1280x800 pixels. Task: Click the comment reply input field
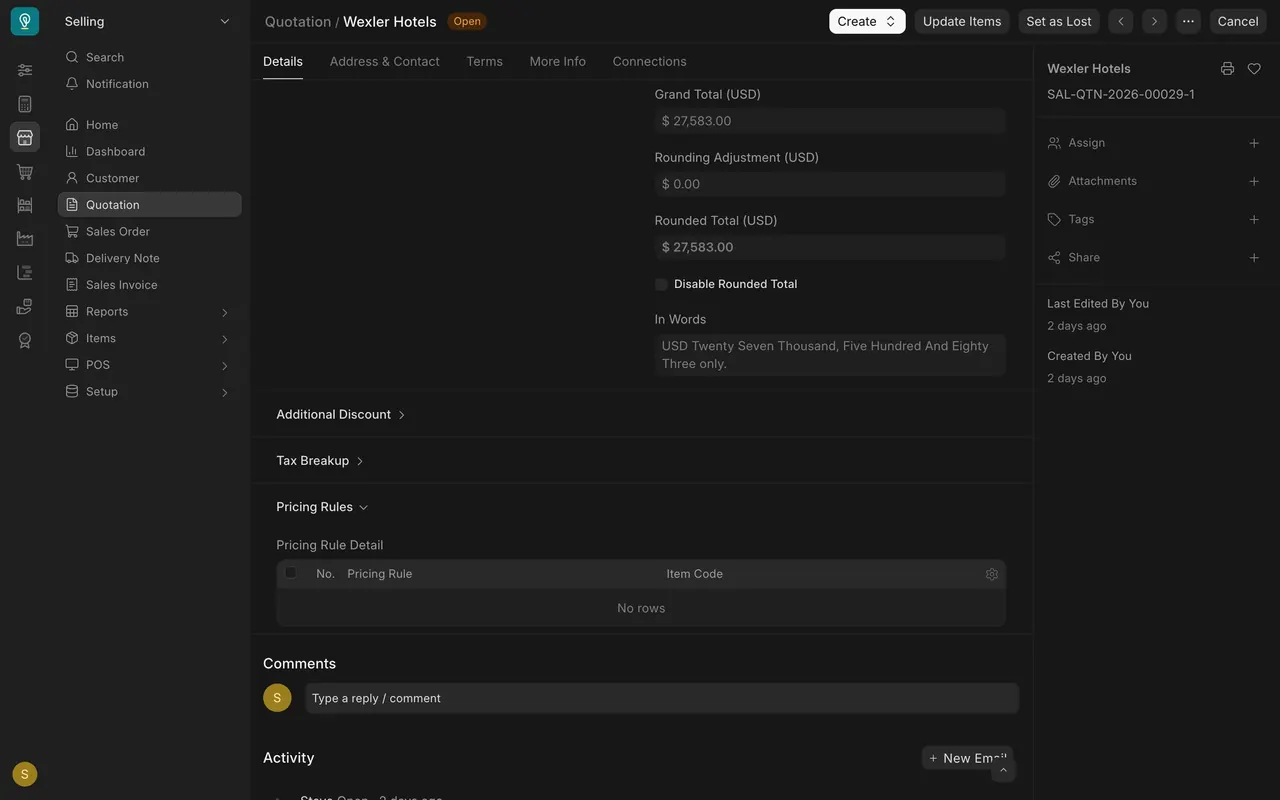[x=662, y=698]
